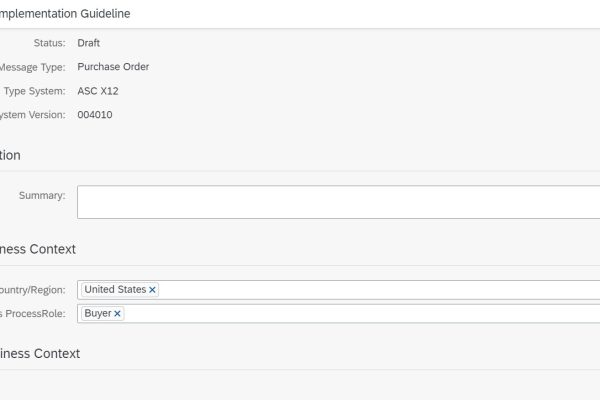Focus the Country/Region input after the token
Screen dimensions: 600x400
380,290
